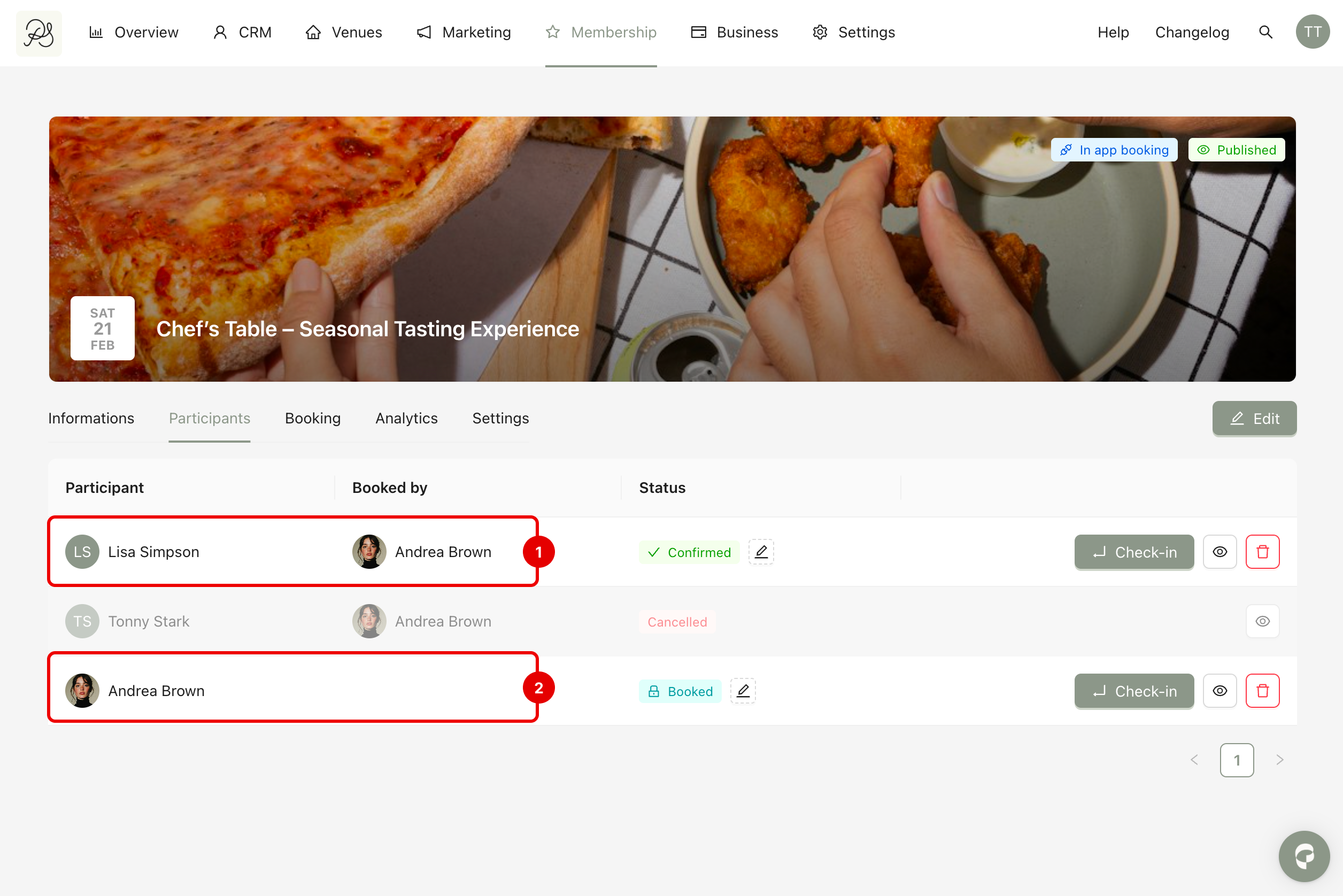Screen dimensions: 1343x896
Task: Switch to the Analytics tab
Action: (406, 418)
